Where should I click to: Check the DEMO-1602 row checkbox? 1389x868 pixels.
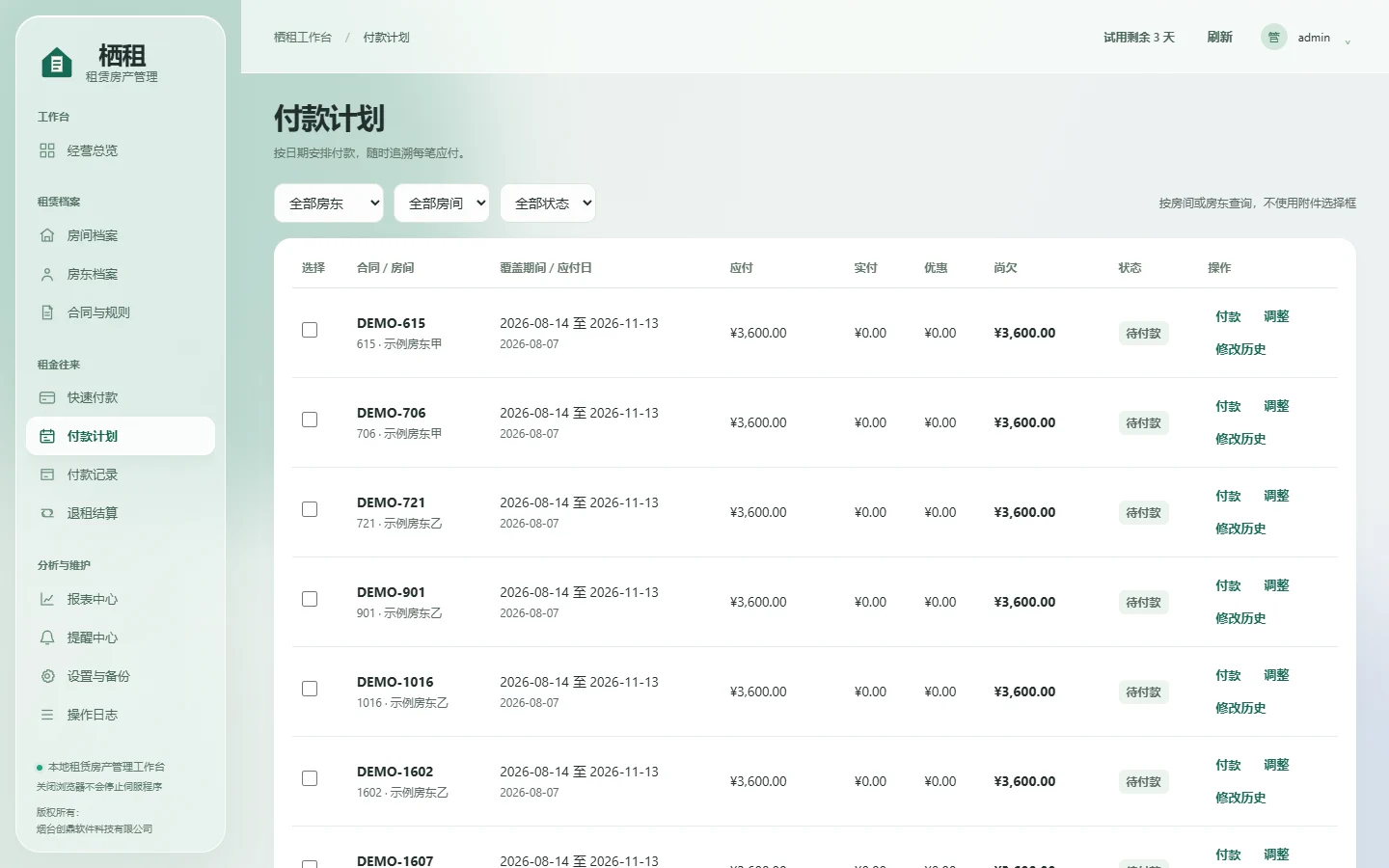pos(310,778)
